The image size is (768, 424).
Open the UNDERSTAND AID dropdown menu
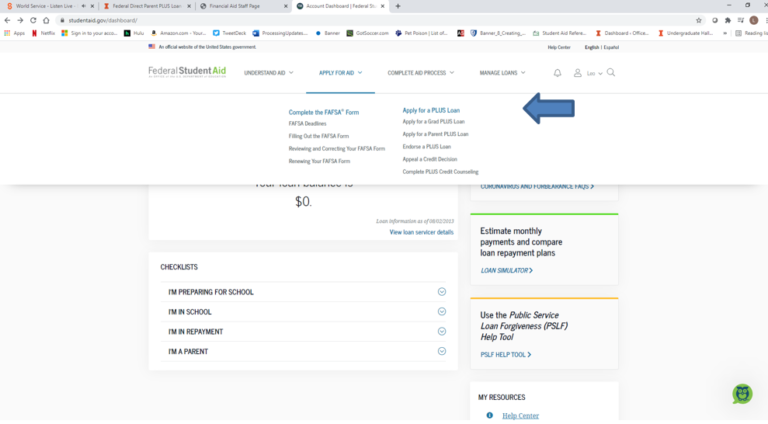tap(268, 73)
